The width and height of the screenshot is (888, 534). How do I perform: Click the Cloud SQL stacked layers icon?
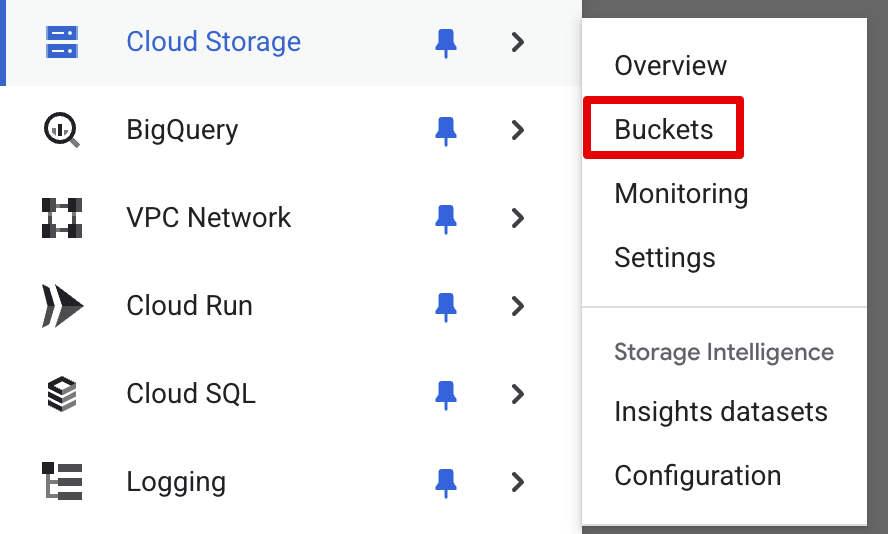62,394
